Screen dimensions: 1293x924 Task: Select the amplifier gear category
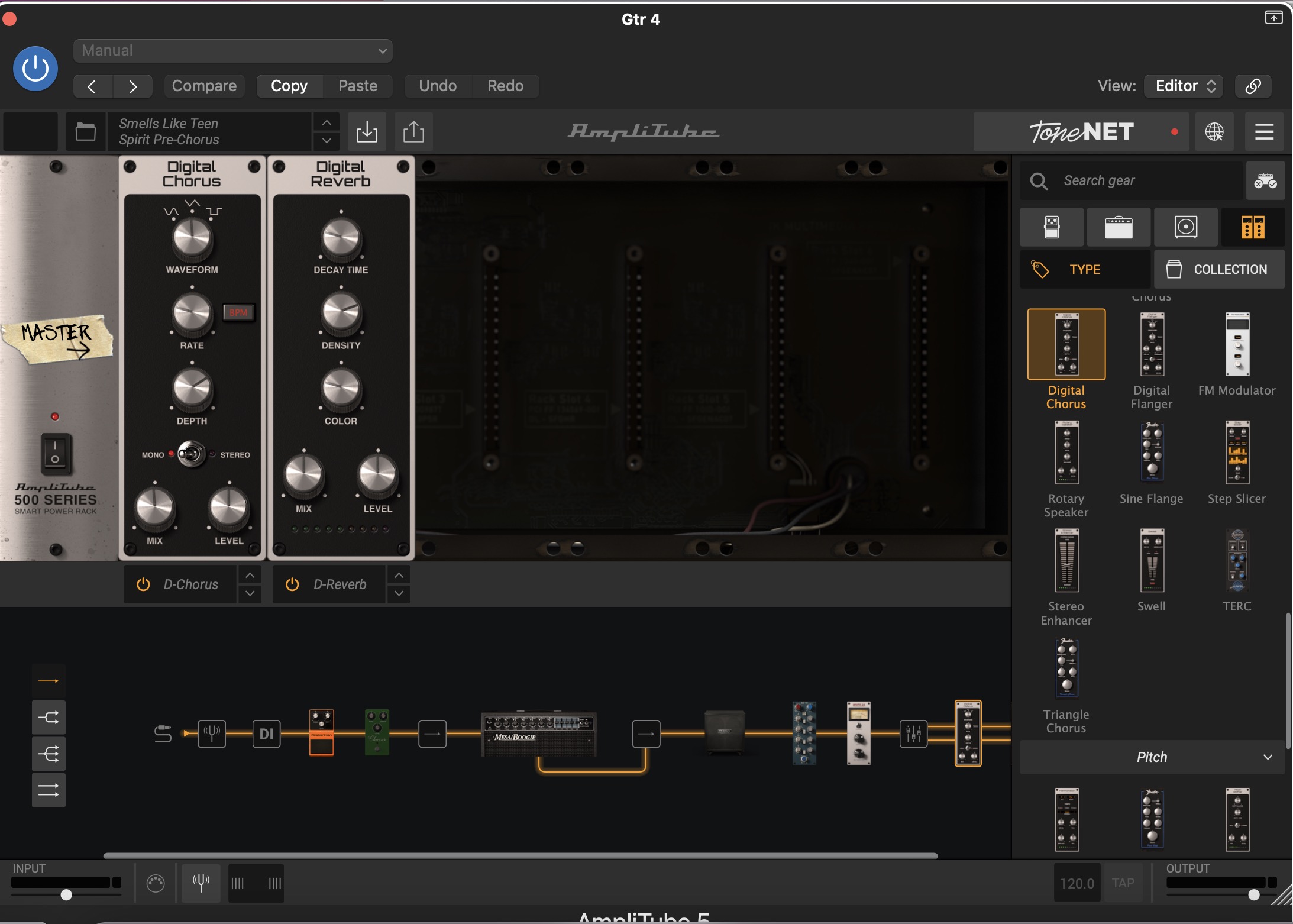click(x=1119, y=227)
